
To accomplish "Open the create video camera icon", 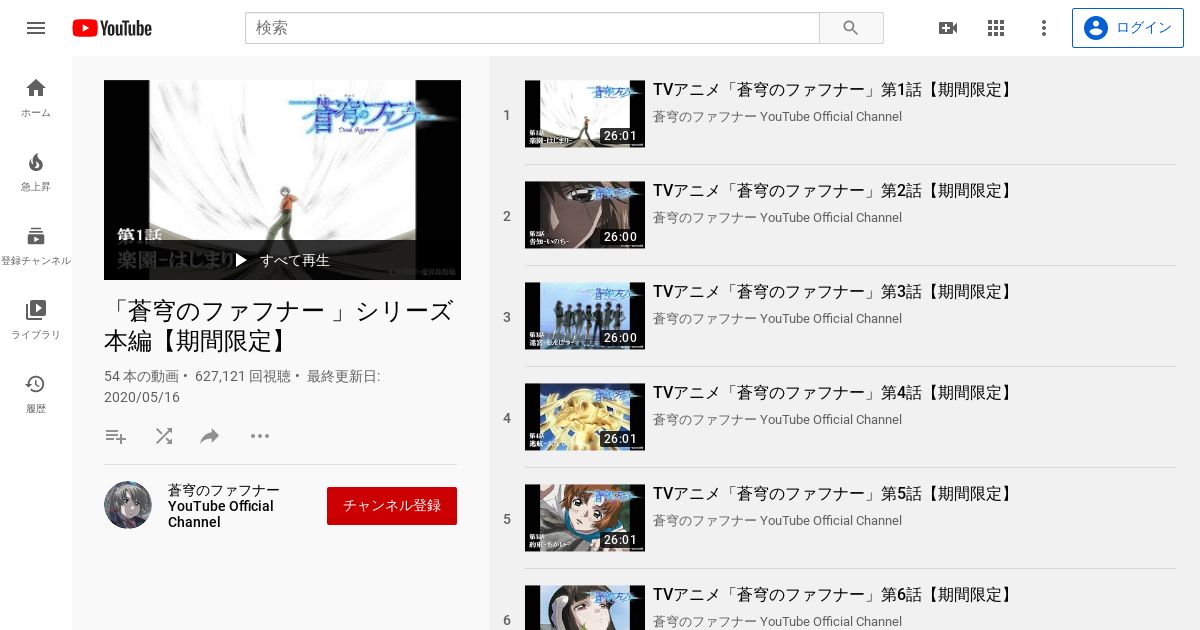I will (x=948, y=28).
